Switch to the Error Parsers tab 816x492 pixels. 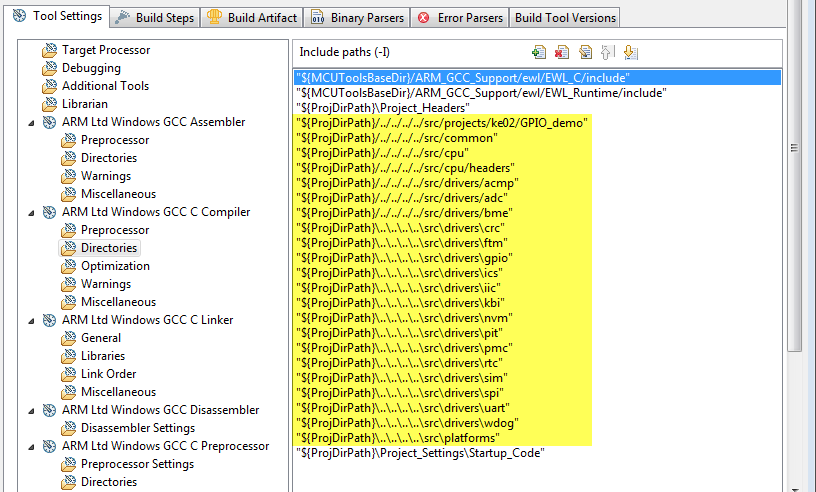click(x=460, y=18)
